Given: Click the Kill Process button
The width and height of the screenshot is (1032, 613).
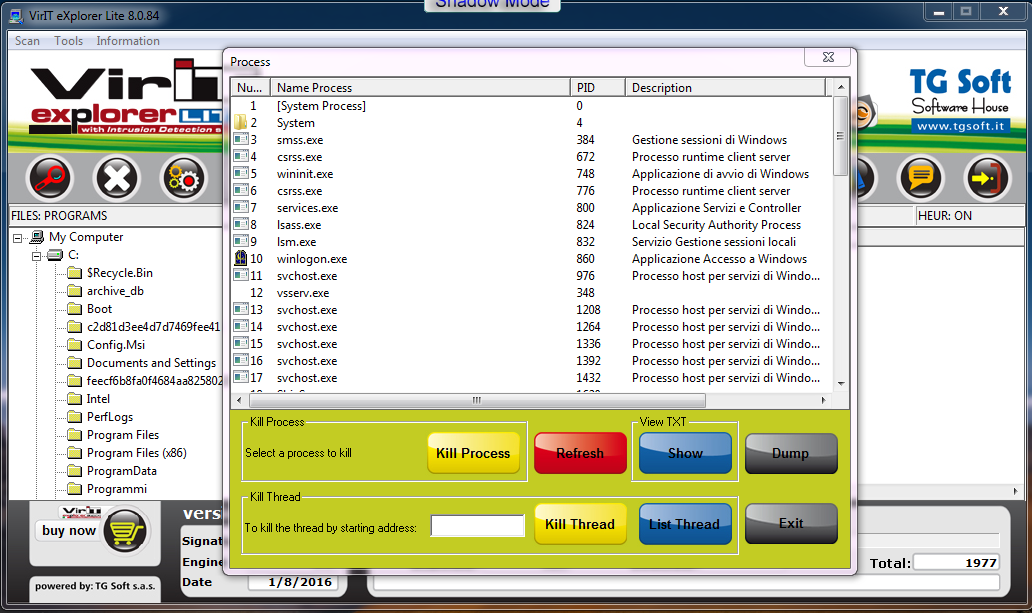Looking at the screenshot, I should click(x=473, y=453).
